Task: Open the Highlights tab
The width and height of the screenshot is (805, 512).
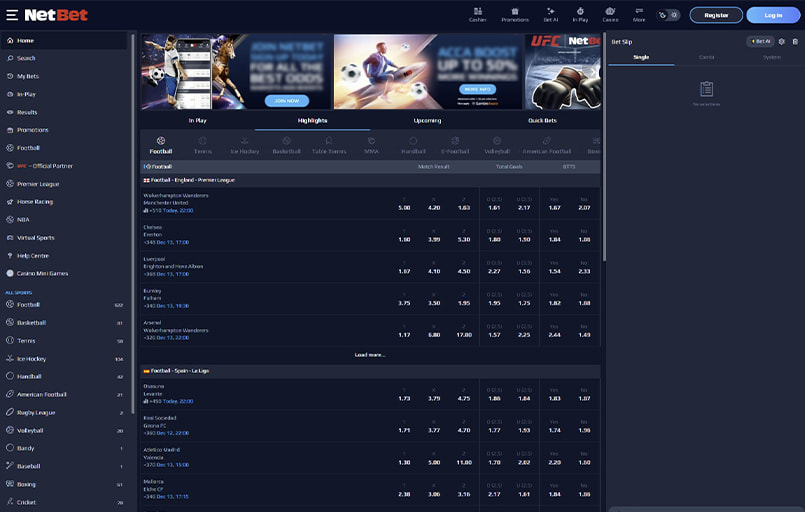Action: (312, 121)
